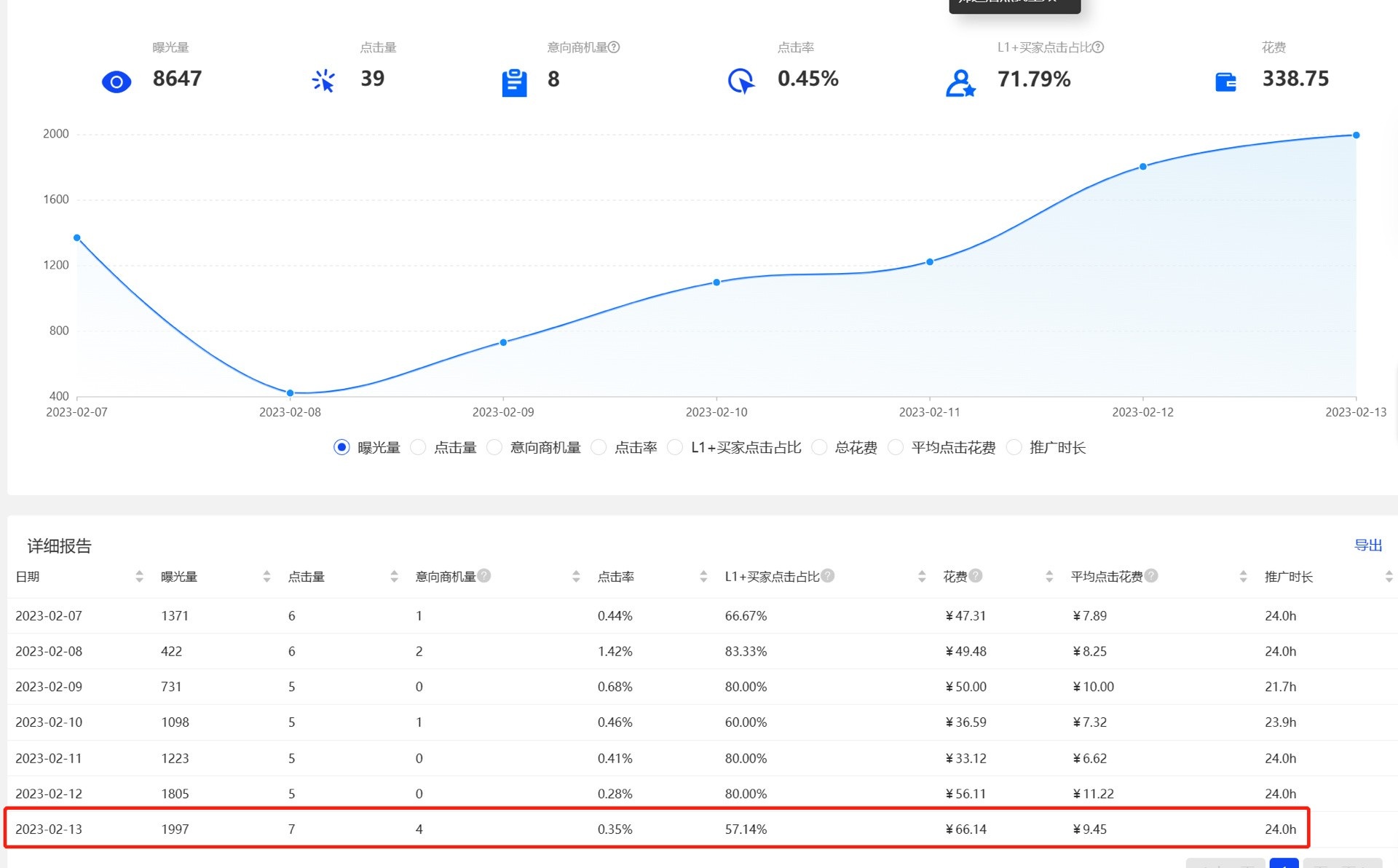Click the 1805 exposure value cell

point(175,794)
